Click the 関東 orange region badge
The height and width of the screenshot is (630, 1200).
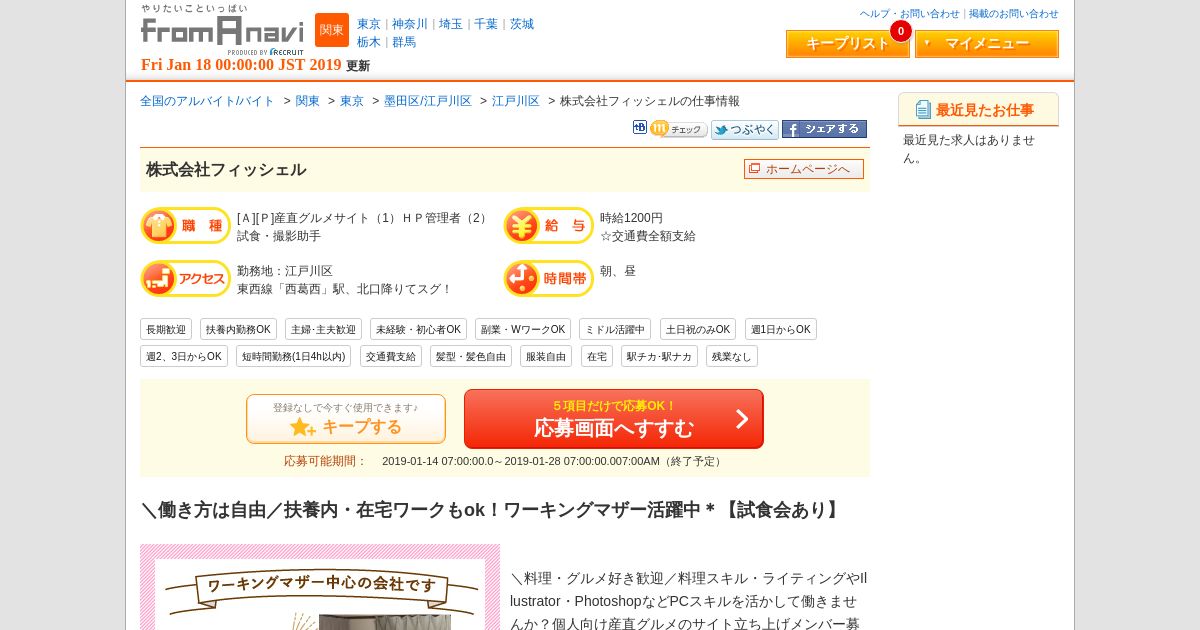coord(332,30)
